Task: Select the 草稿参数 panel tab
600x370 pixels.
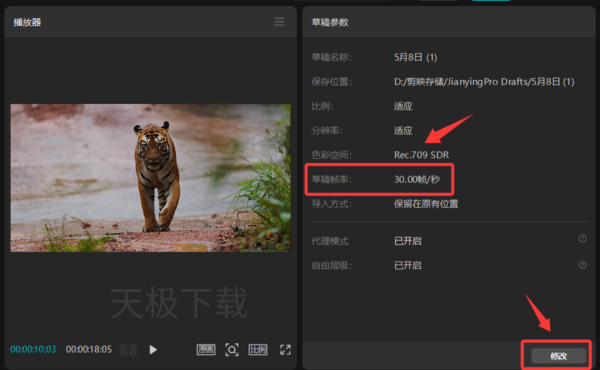Action: 330,22
